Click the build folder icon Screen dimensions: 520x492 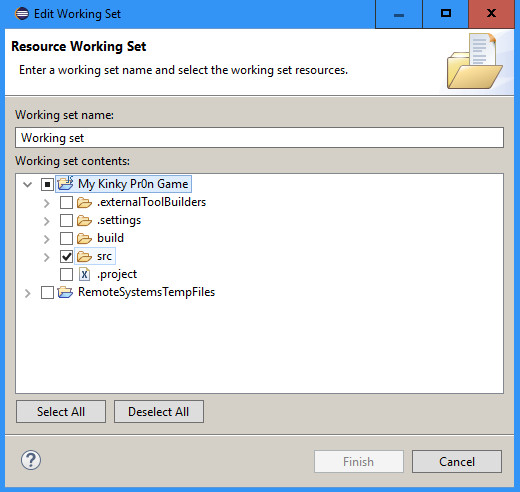click(84, 238)
